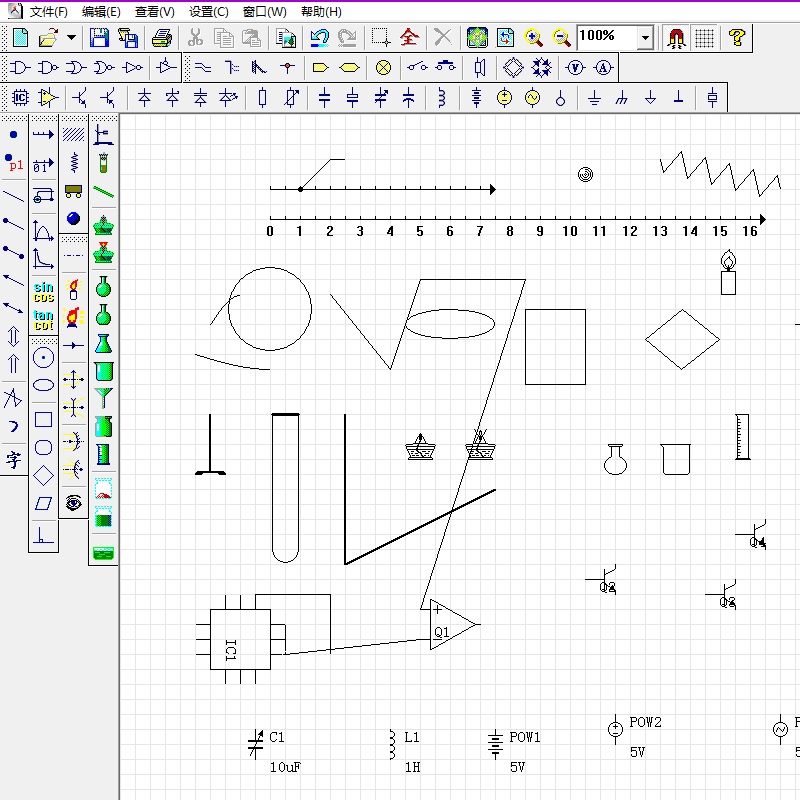Click the yellow question mark help icon
This screenshot has height=800, width=800.
[x=737, y=38]
